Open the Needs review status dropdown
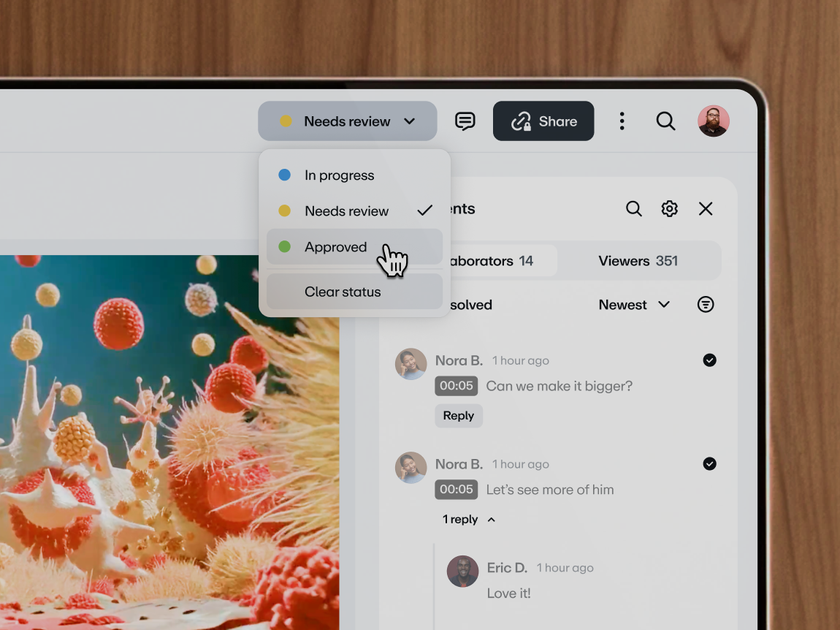This screenshot has height=630, width=840. tap(347, 120)
